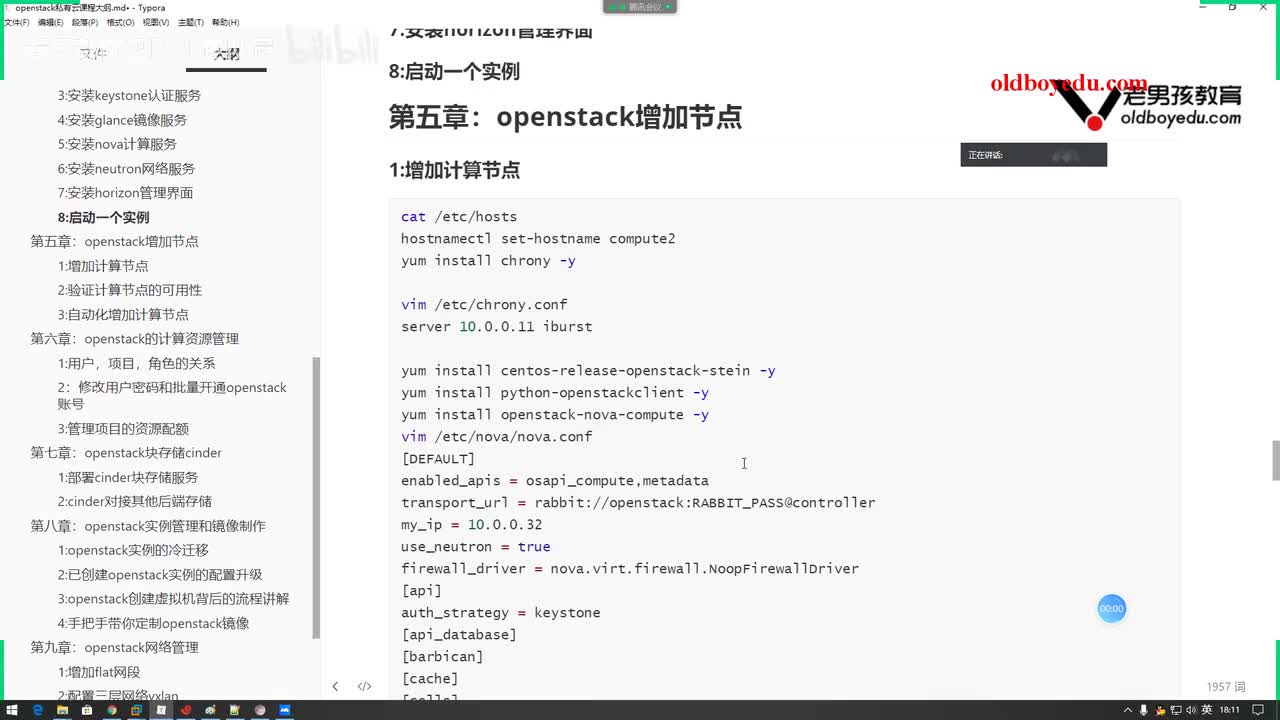Jump to outline item 3:安装keystone认证服务
The width and height of the screenshot is (1280, 720).
point(129,96)
